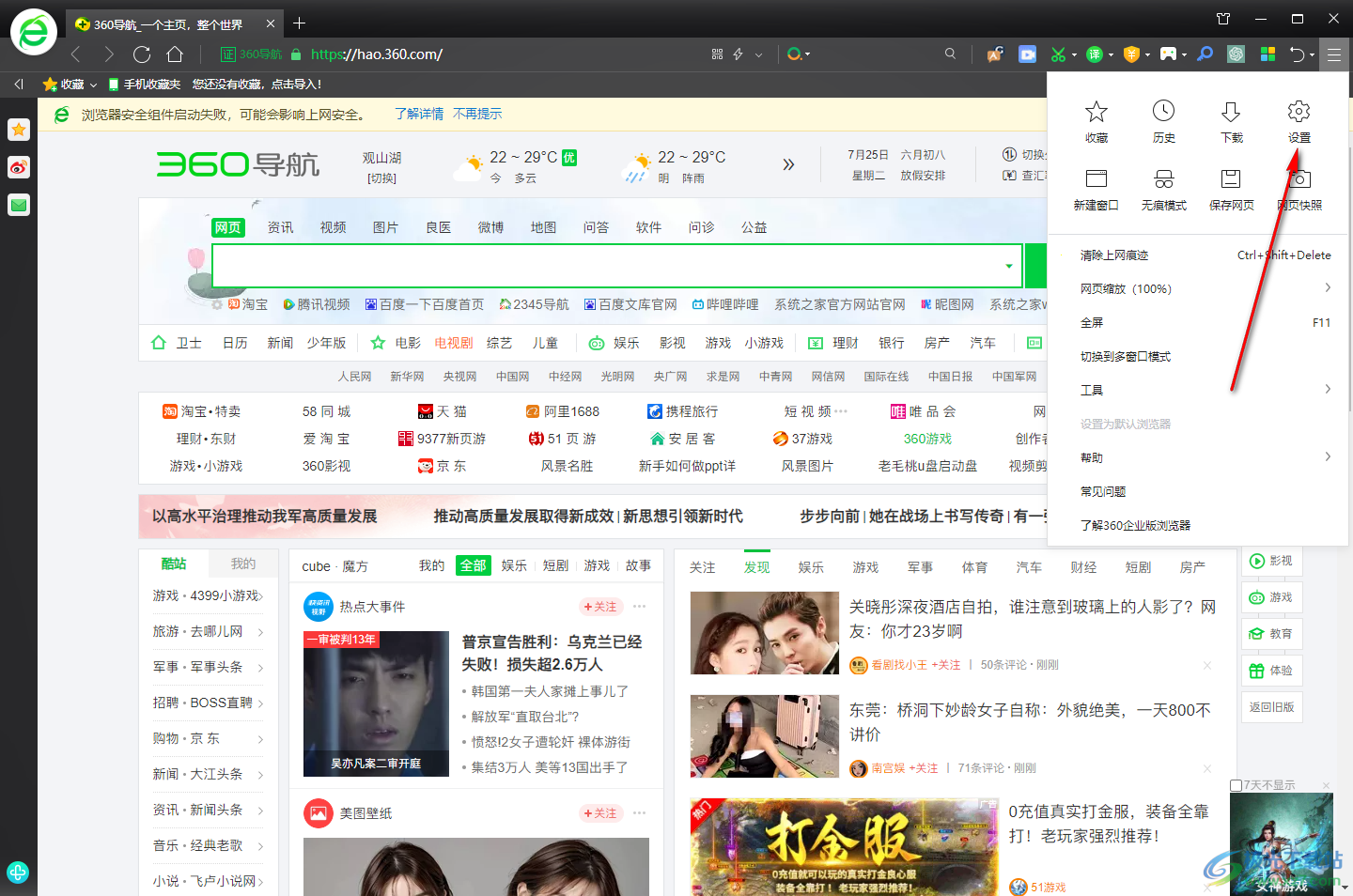Open 招聘·BOSS直聘 list row

click(209, 703)
